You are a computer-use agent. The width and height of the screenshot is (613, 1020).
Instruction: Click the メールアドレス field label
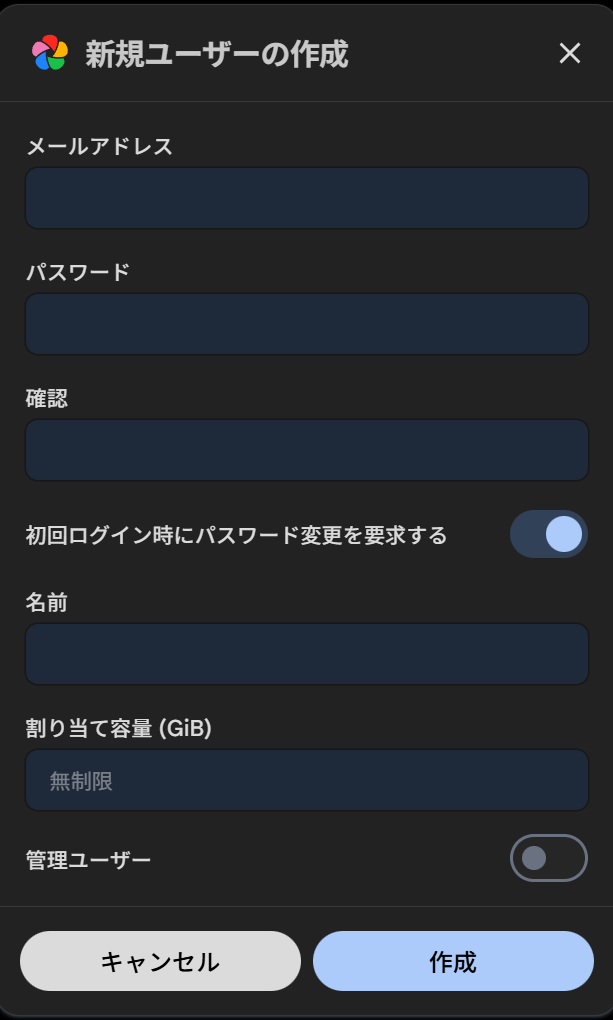pyautogui.click(x=99, y=146)
